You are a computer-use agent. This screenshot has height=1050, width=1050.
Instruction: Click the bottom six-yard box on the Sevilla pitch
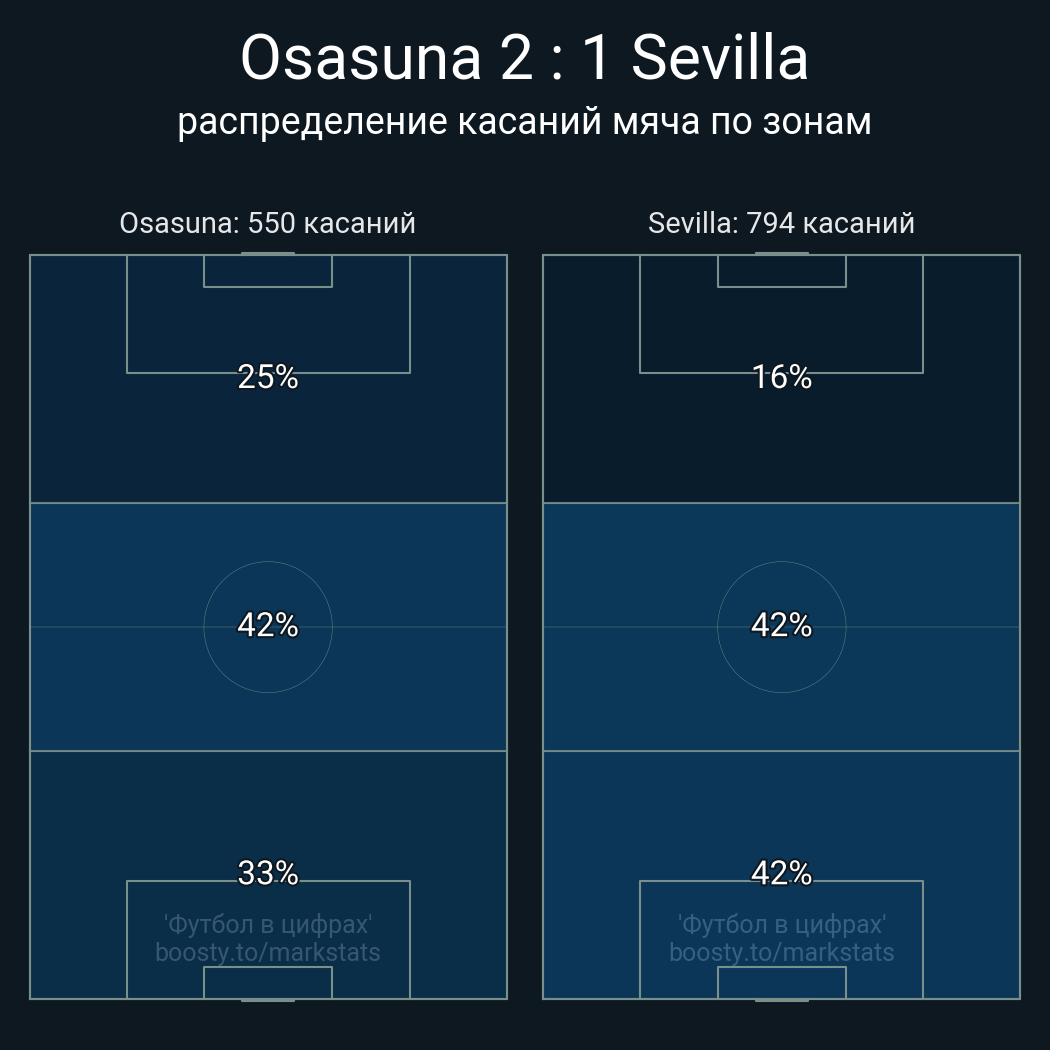(781, 982)
